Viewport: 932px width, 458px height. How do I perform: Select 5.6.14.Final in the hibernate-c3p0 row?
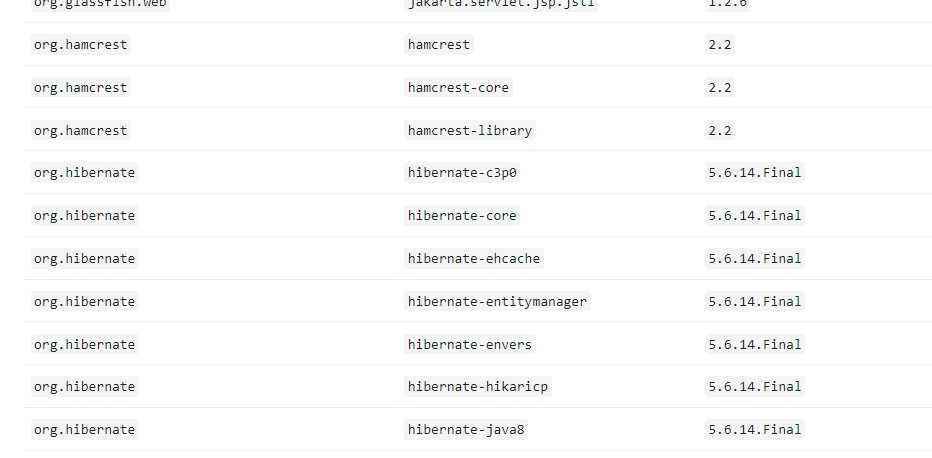pyautogui.click(x=755, y=173)
